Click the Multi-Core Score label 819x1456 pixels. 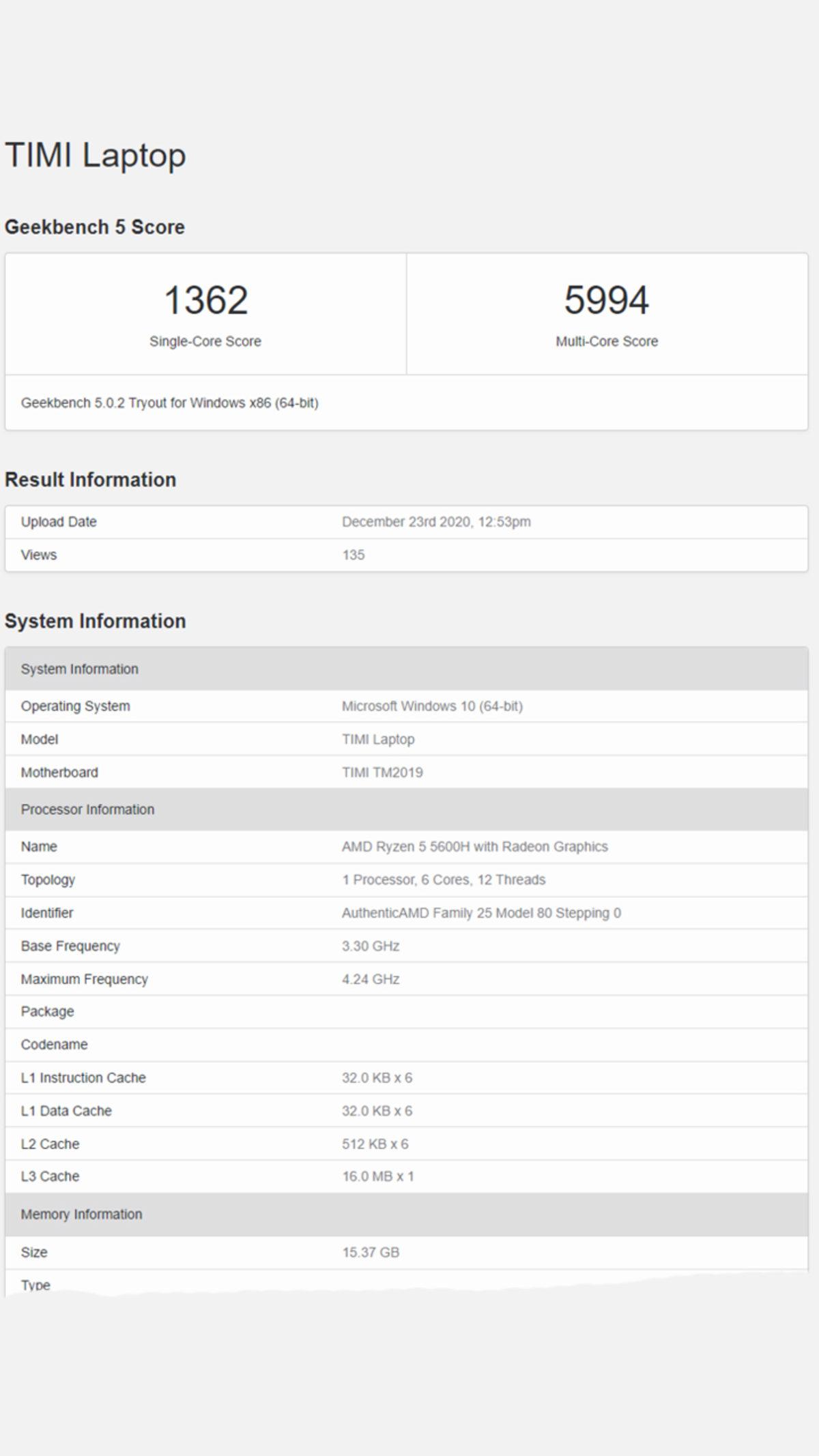pos(607,341)
